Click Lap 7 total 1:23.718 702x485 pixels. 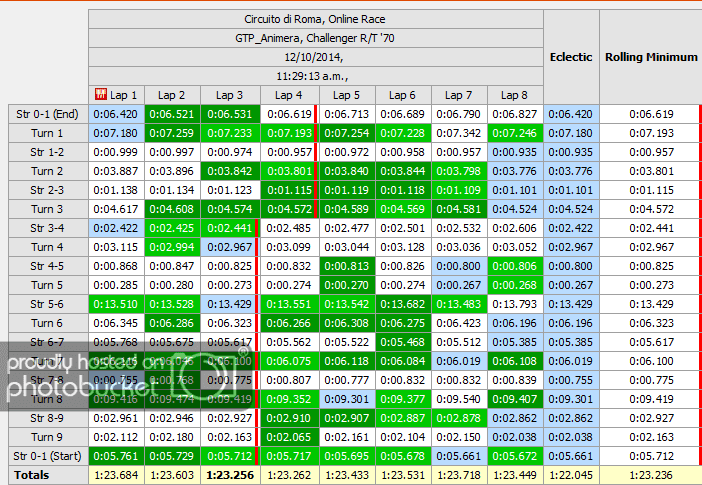coord(459,475)
